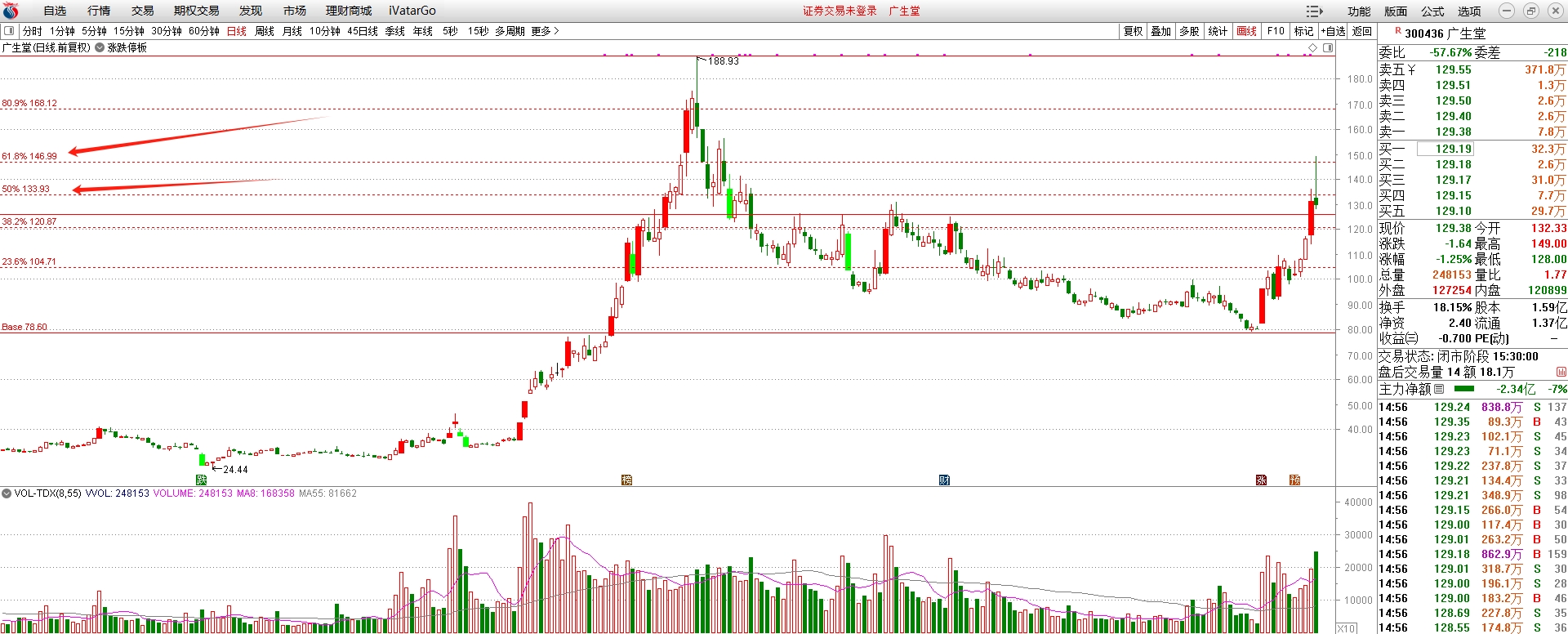Switch to 30分钟 period
1568x634 pixels.
[167, 31]
